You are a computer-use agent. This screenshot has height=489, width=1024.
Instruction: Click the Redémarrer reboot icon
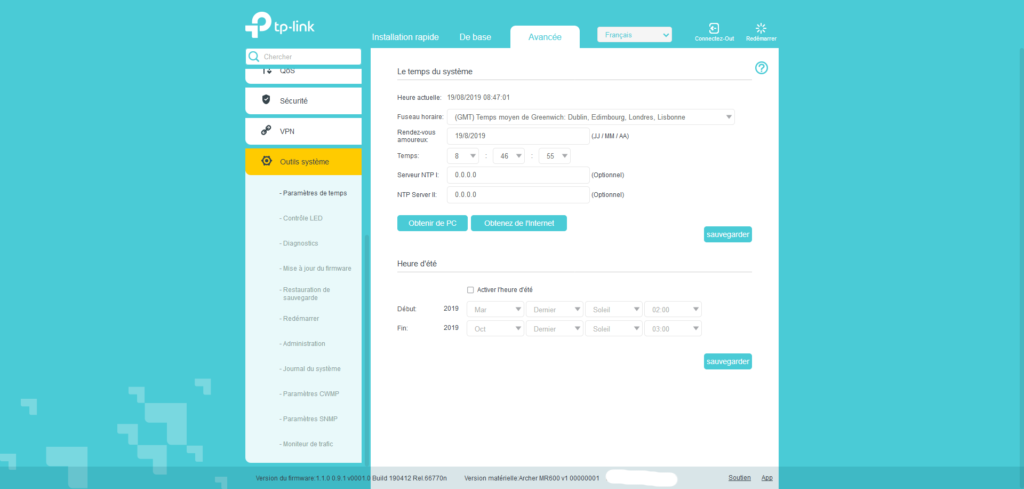point(761,28)
